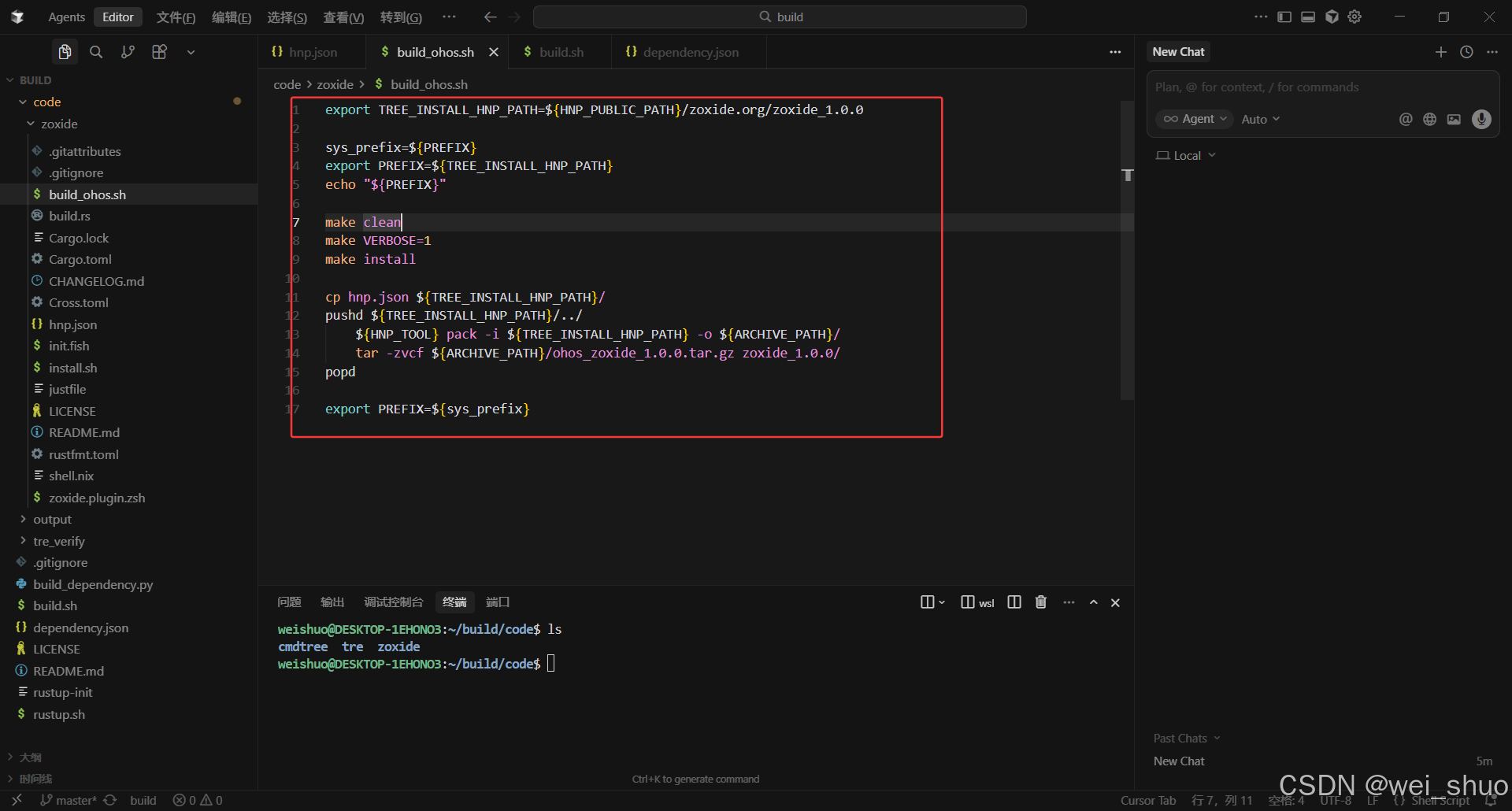Image resolution: width=1512 pixels, height=811 pixels.
Task: Click the voice microphone icon in chat
Action: [1481, 119]
